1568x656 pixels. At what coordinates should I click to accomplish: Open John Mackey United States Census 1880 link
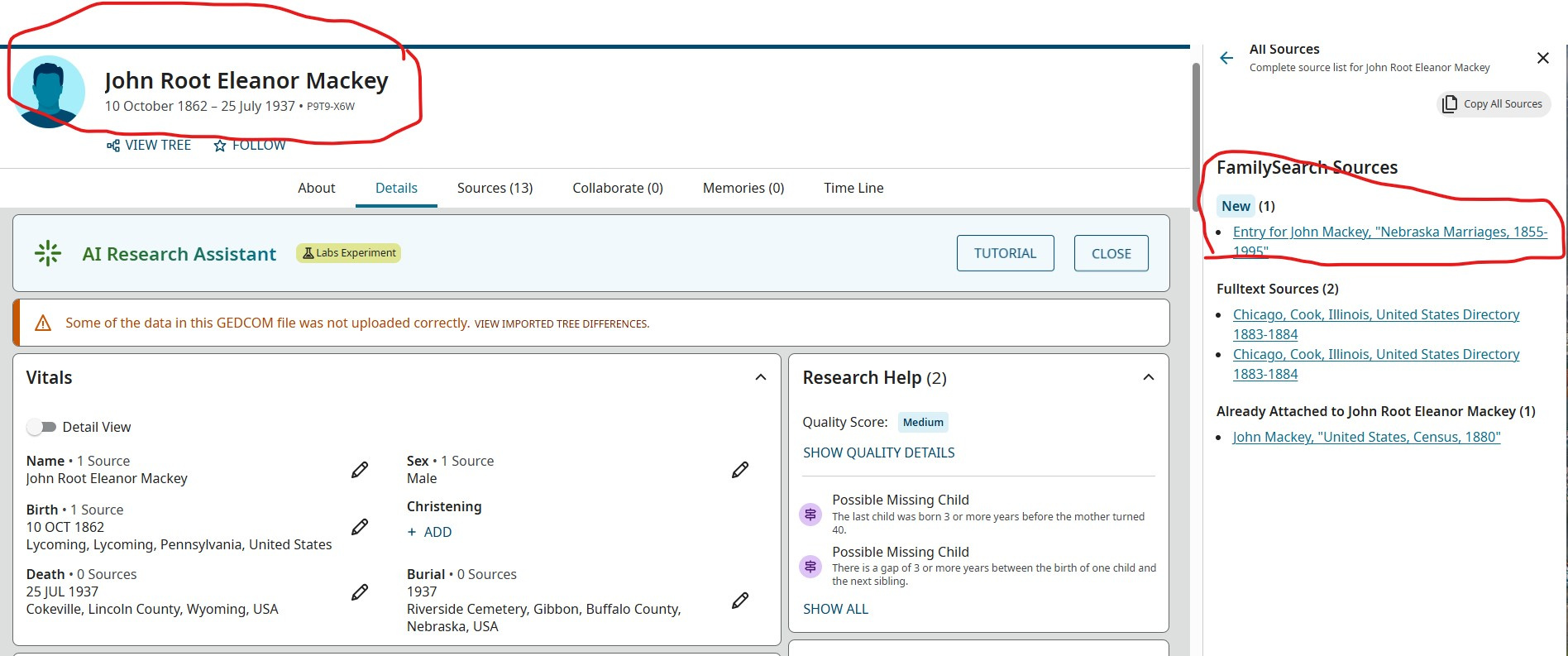pos(1366,437)
